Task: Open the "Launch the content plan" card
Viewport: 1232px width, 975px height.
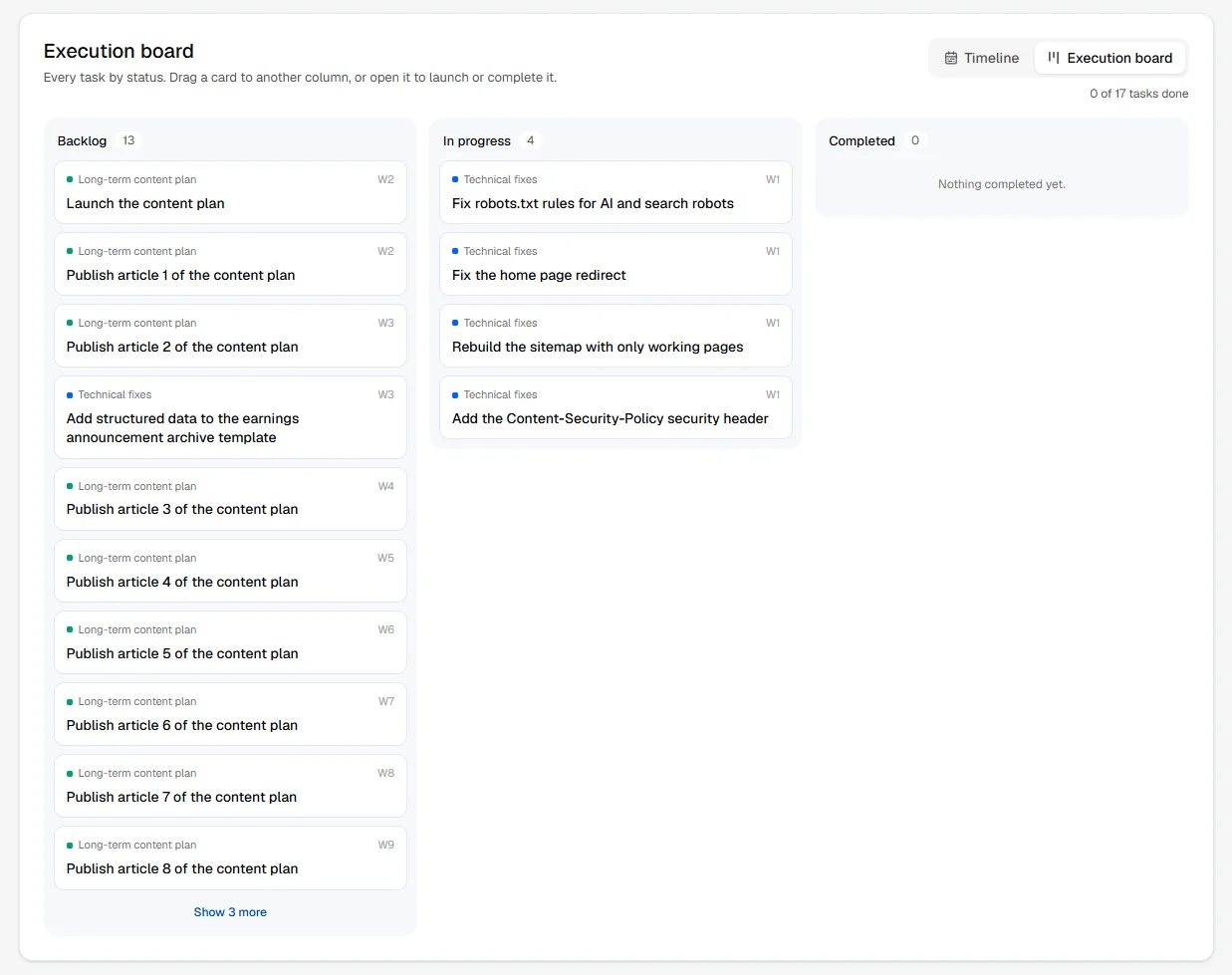Action: click(x=230, y=192)
